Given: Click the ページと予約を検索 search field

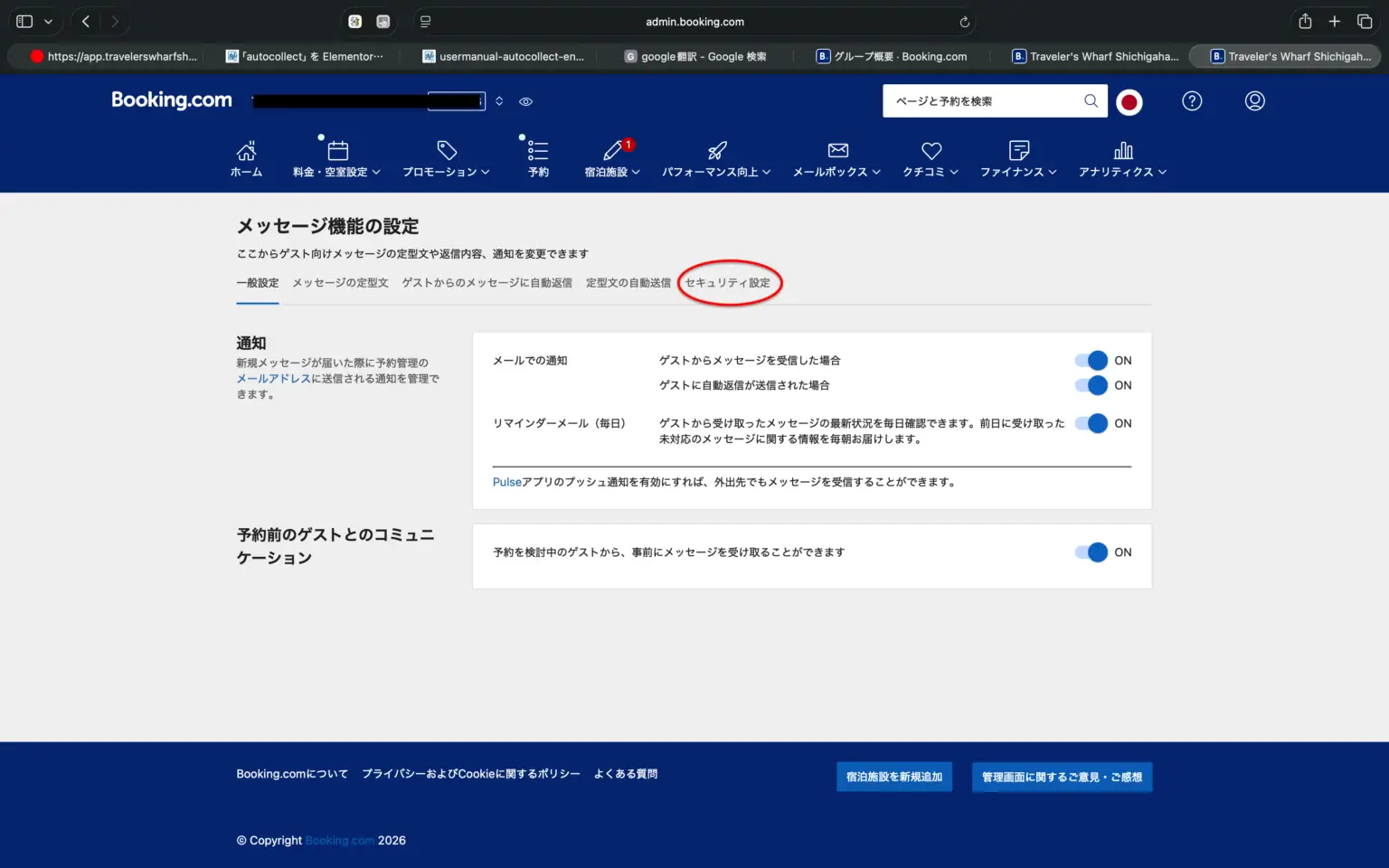Looking at the screenshot, I should pos(981,101).
